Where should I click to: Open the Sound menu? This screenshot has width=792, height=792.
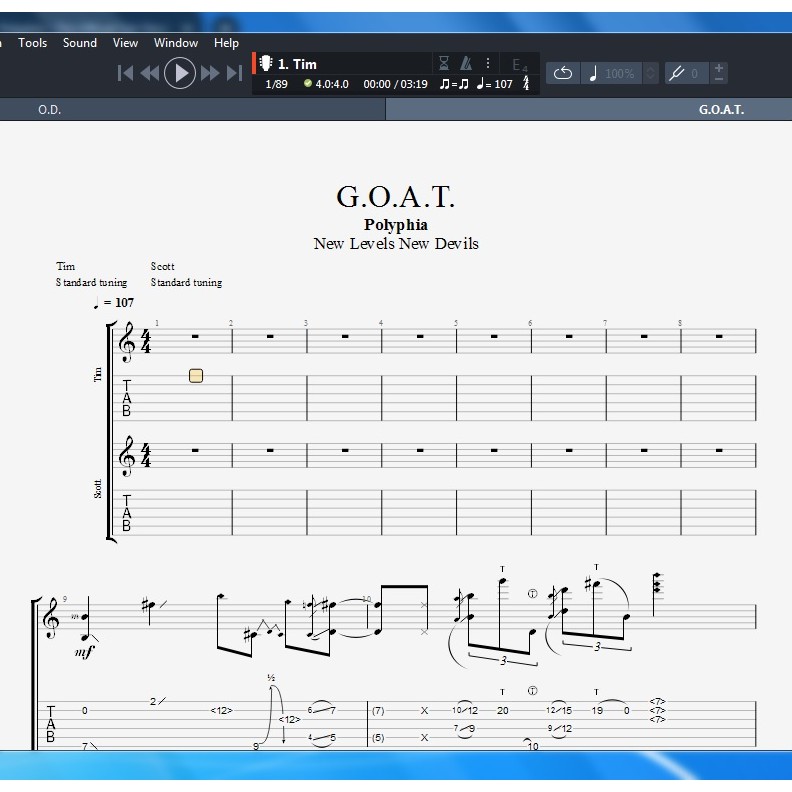80,43
